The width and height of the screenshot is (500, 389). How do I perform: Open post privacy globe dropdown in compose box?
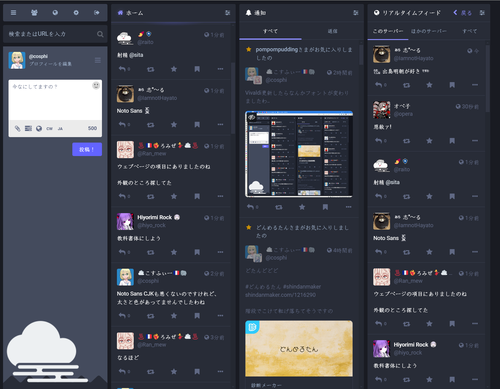(39, 128)
